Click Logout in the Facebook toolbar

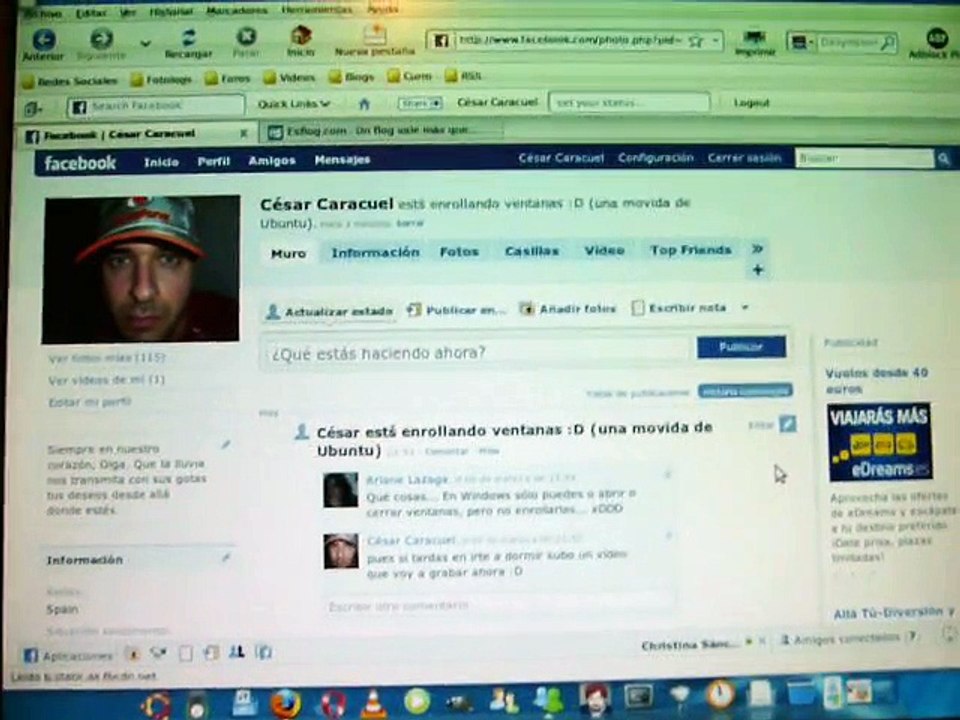[x=751, y=102]
